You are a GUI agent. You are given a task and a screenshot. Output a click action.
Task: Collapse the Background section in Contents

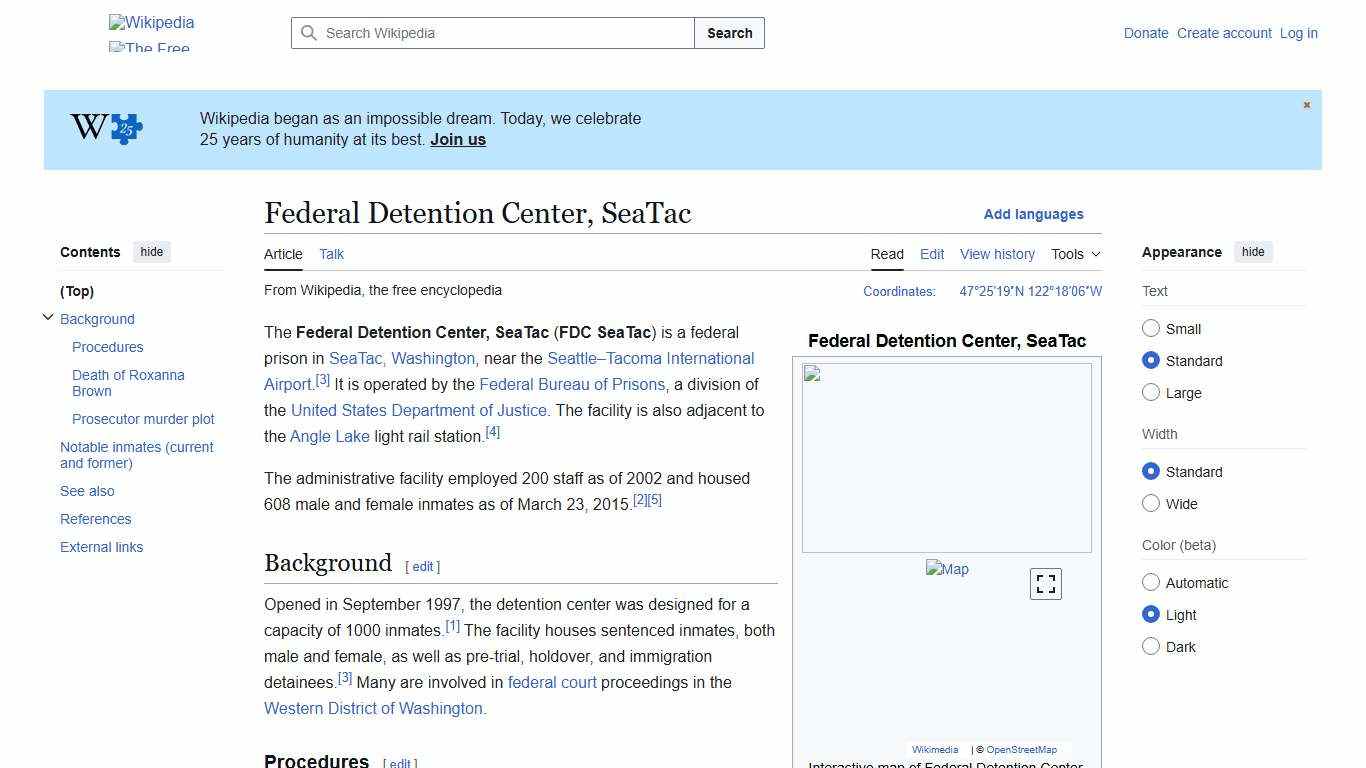click(48, 317)
